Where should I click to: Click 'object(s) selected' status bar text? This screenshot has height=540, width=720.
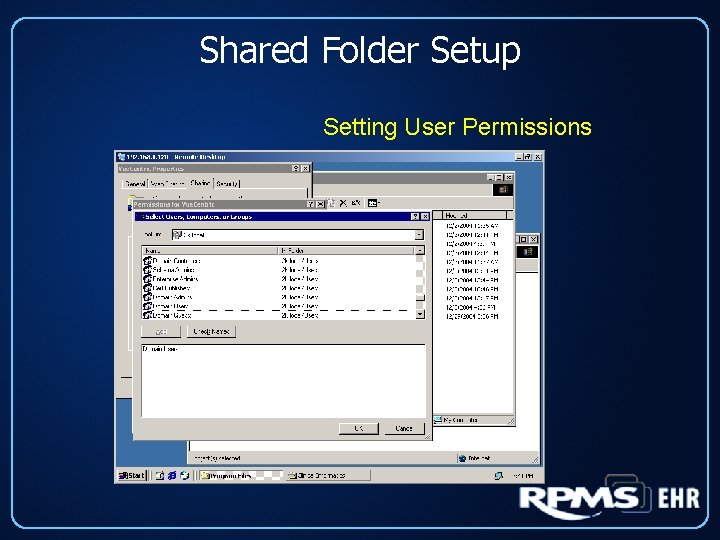point(217,458)
